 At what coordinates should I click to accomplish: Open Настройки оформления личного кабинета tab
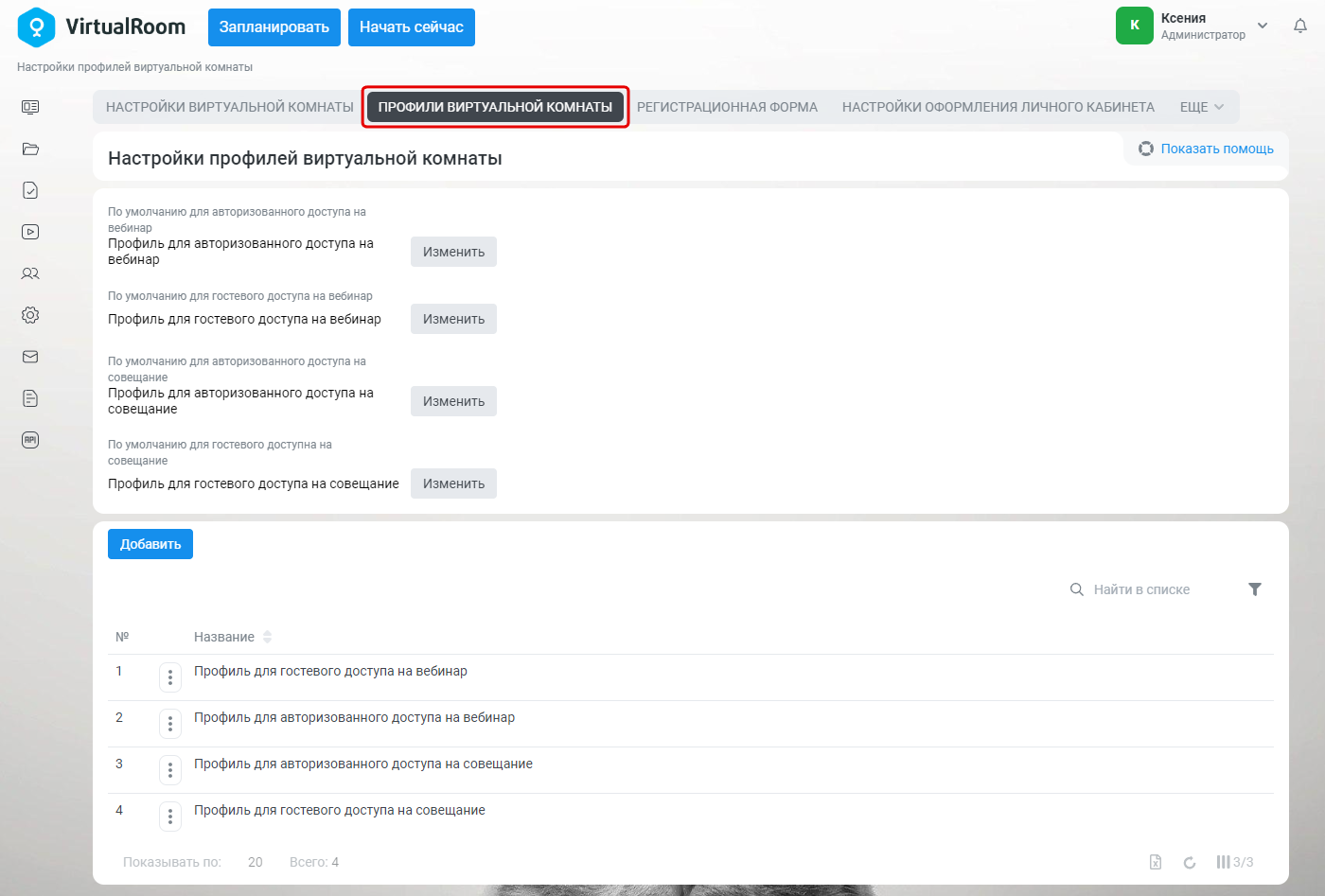point(998,107)
